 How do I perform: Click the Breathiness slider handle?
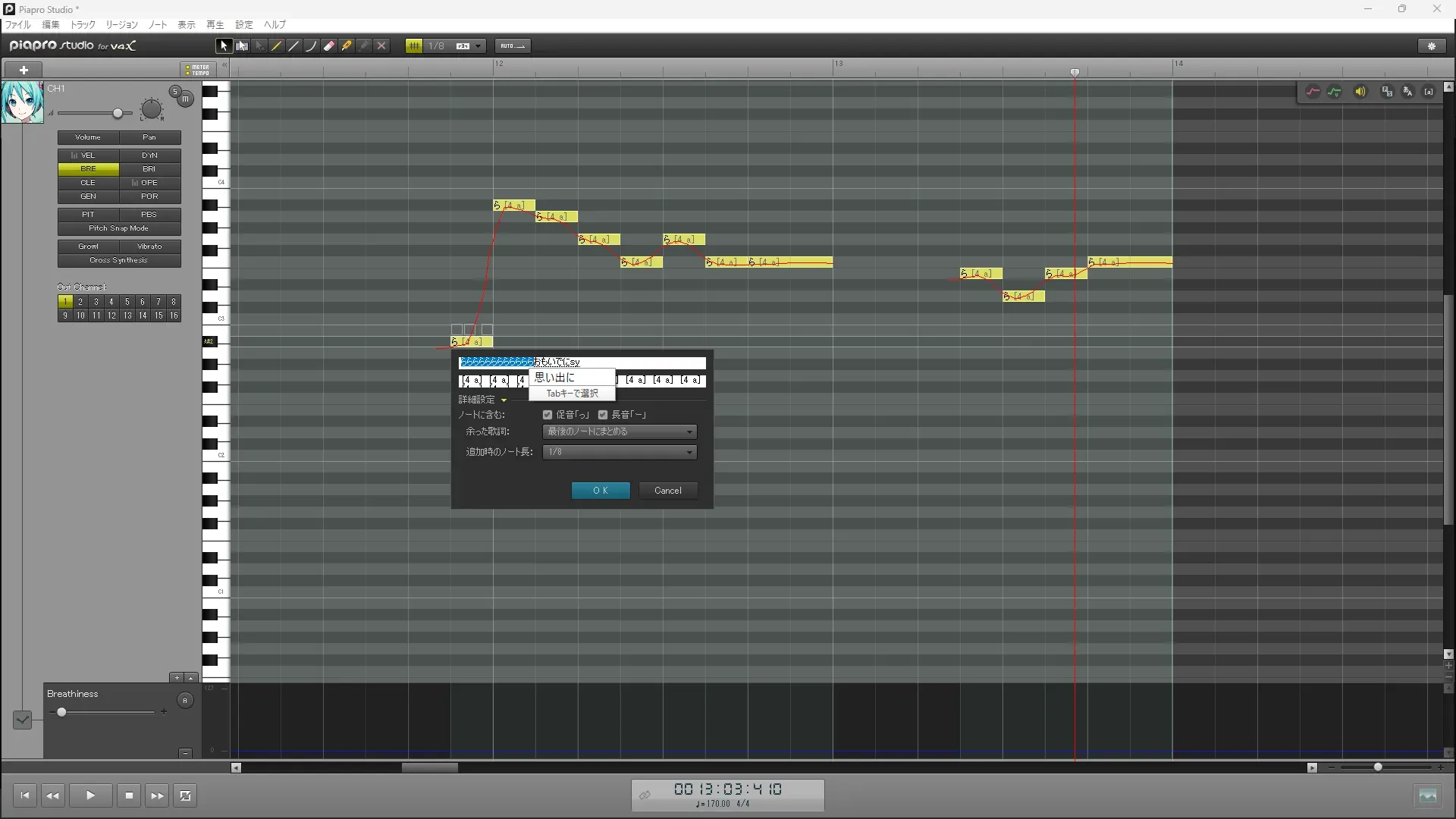click(61, 712)
